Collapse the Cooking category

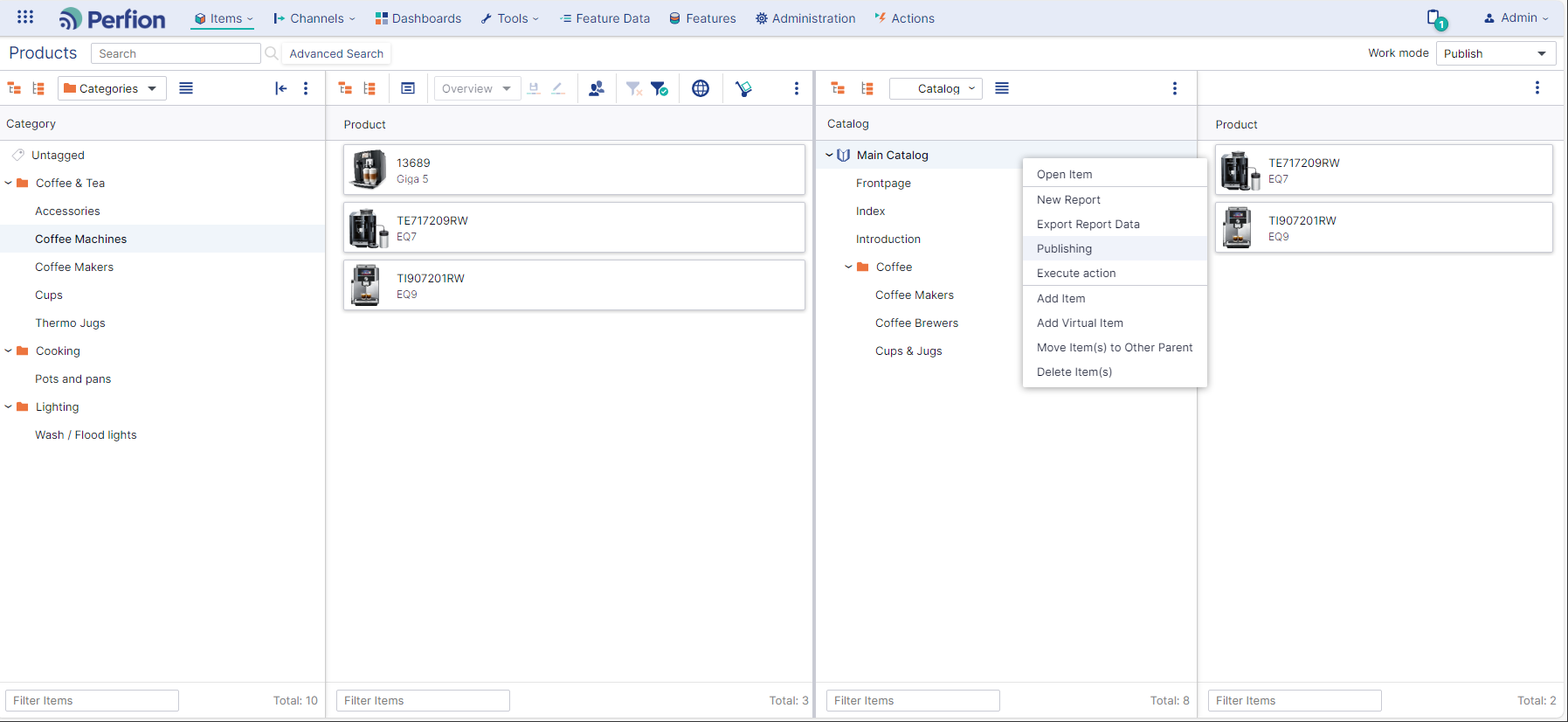tap(8, 351)
